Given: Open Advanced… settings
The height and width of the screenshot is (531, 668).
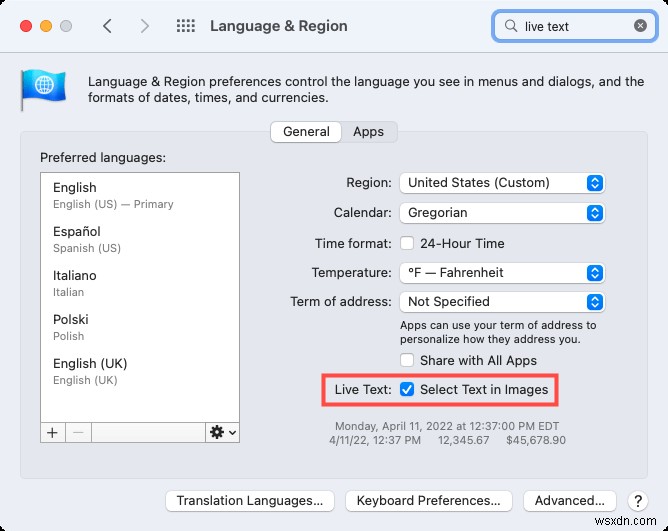Looking at the screenshot, I should coord(570,501).
